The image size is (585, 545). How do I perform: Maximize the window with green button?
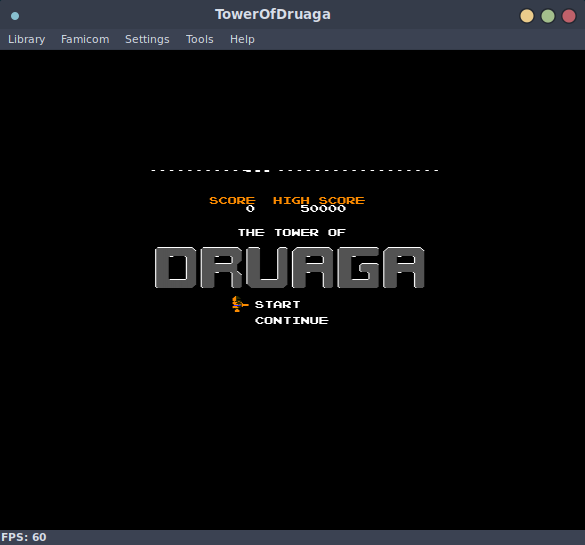(548, 16)
